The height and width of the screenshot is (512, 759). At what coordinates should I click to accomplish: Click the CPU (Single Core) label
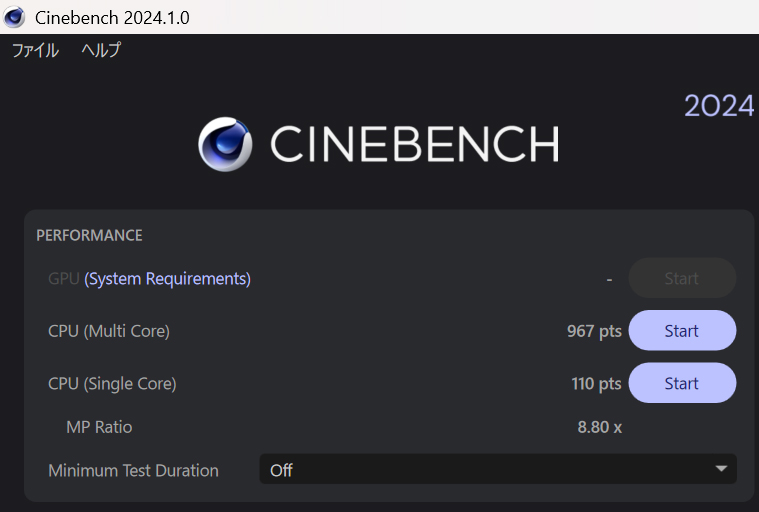pos(112,384)
